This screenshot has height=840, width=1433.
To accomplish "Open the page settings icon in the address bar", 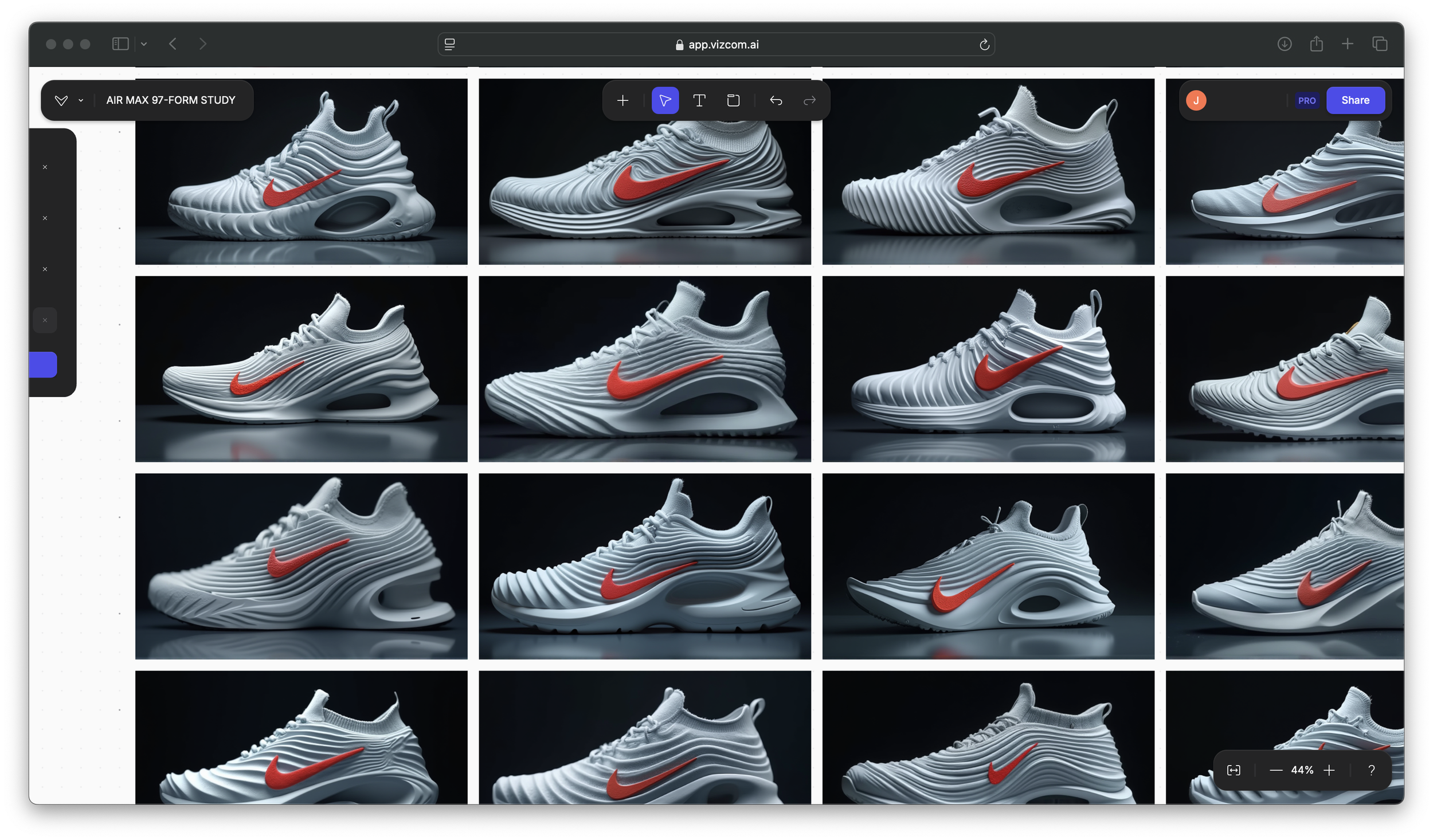I will coord(450,44).
